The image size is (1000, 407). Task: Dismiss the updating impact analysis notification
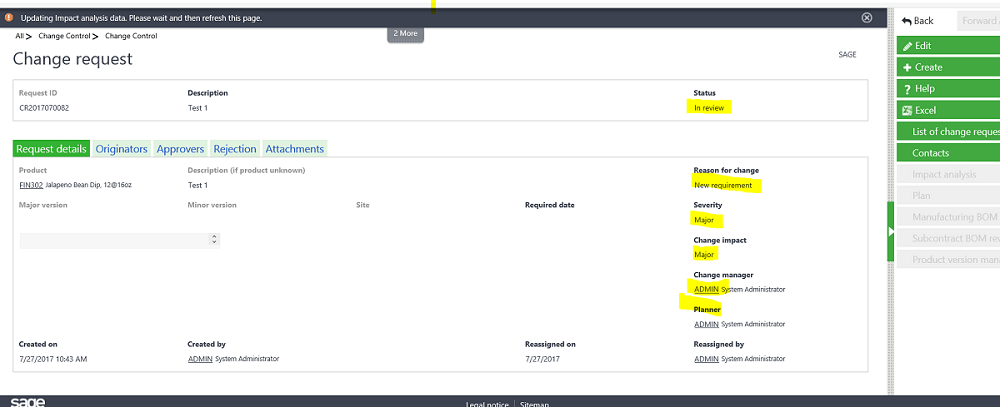(x=867, y=18)
